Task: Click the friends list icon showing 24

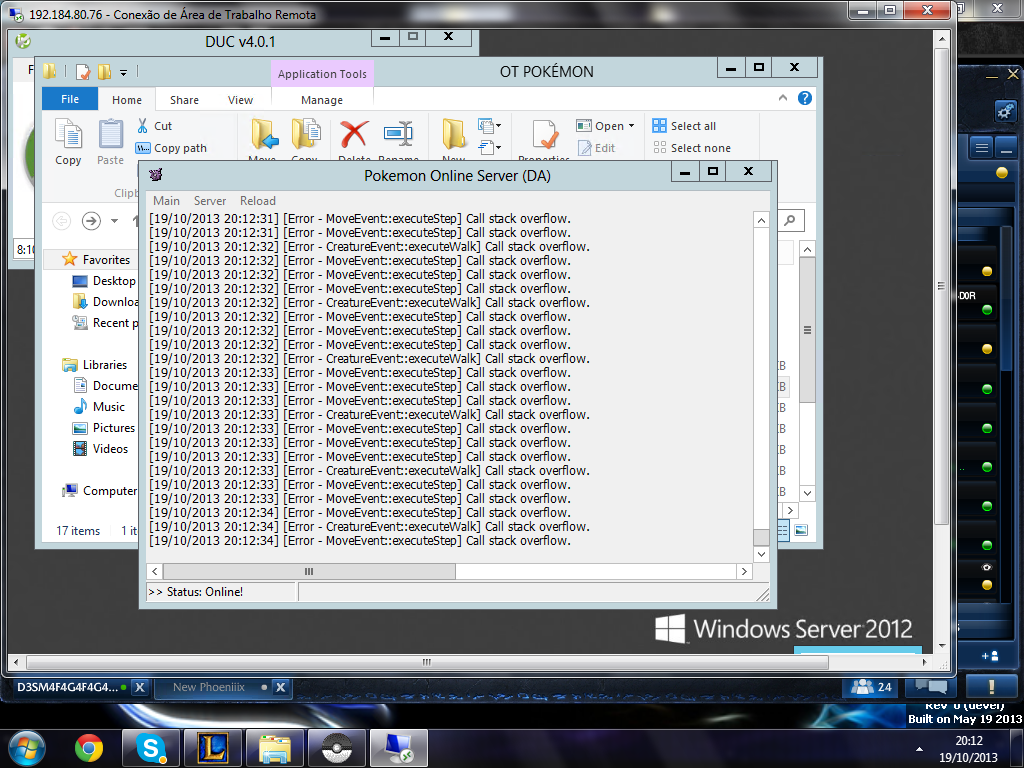Action: click(x=871, y=687)
